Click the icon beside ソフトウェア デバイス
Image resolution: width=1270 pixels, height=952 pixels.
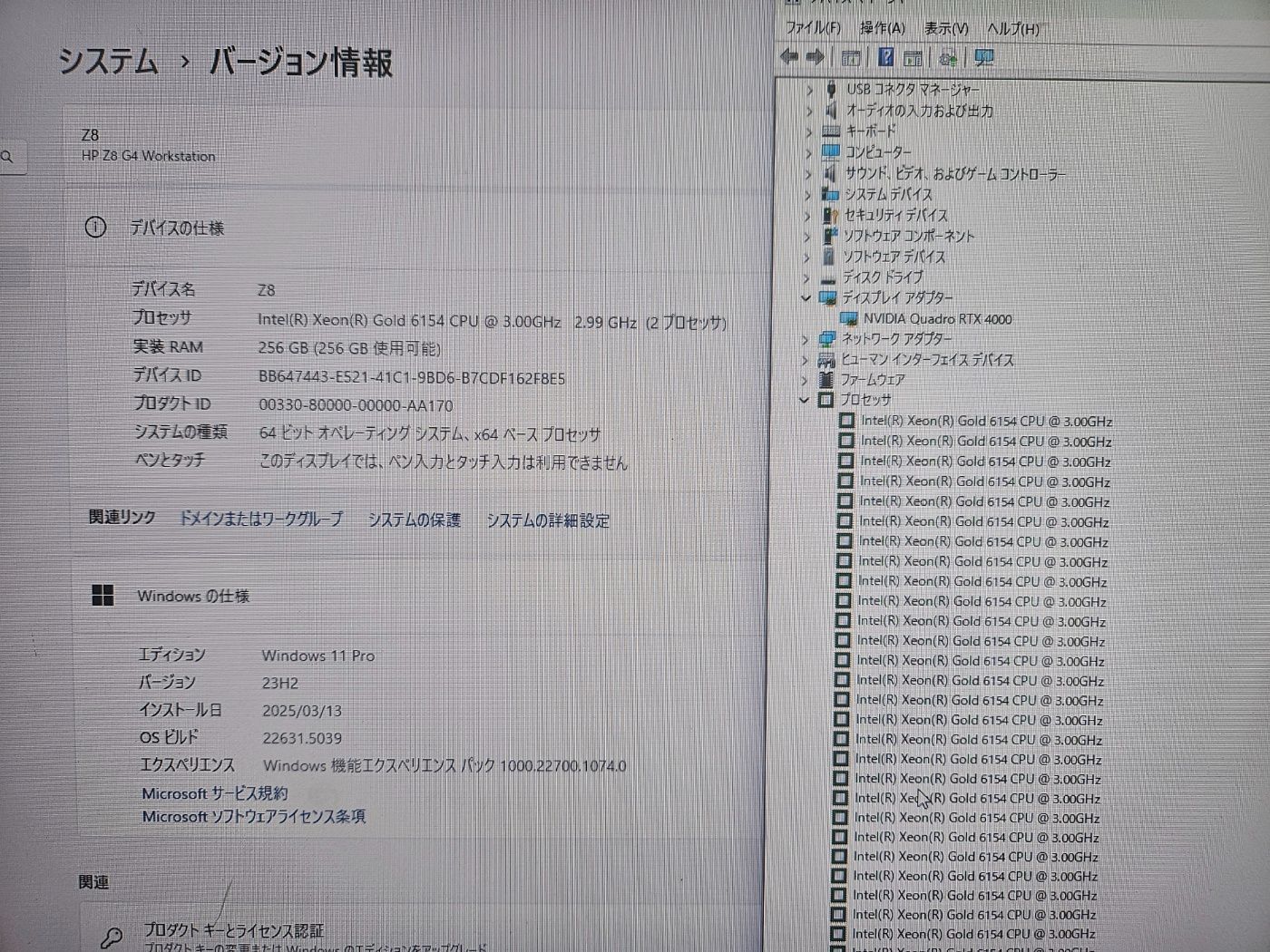pyautogui.click(x=828, y=257)
